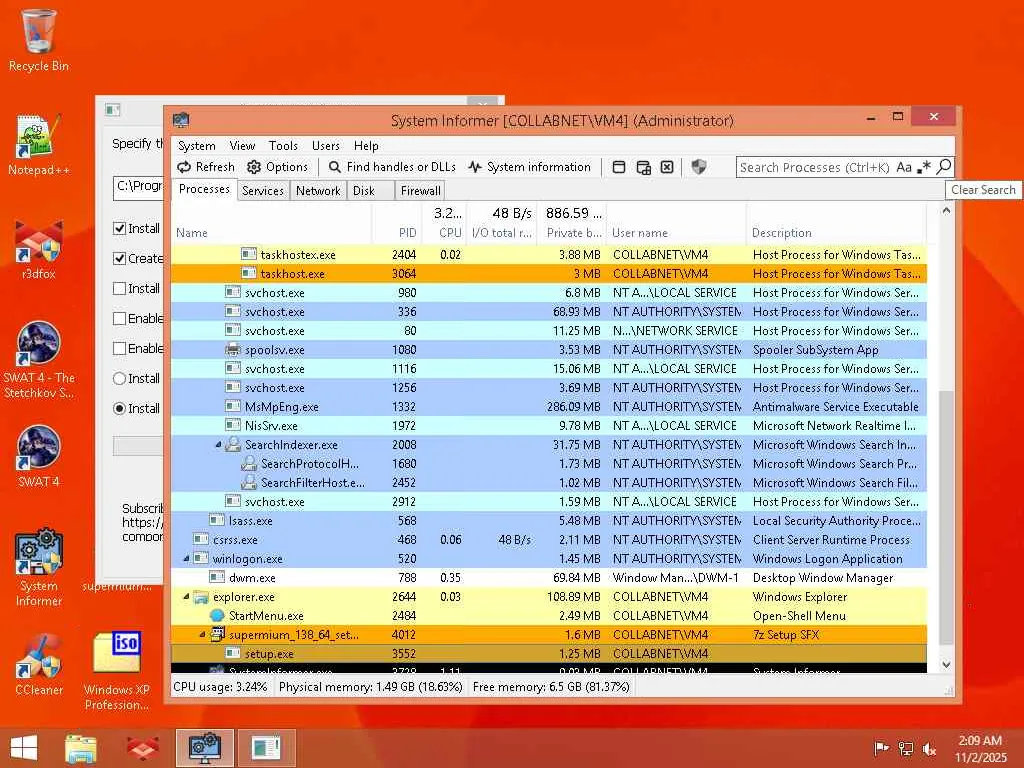
Task: Click the muted volume tray icon
Action: pyautogui.click(x=929, y=749)
